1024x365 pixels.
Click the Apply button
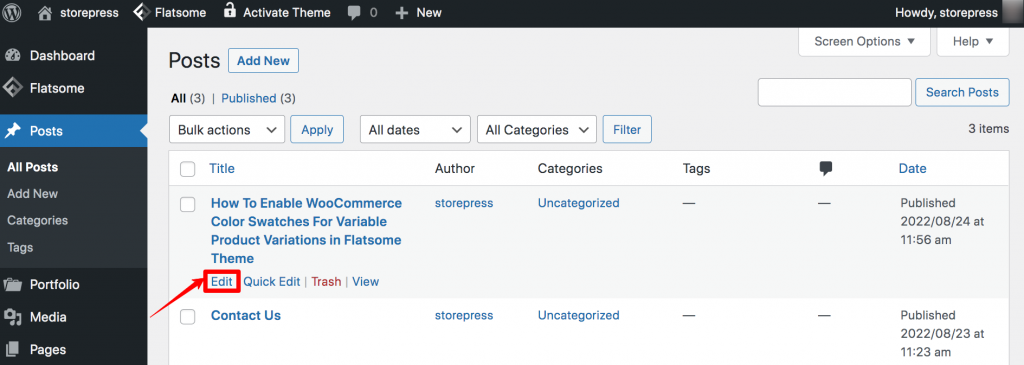317,130
